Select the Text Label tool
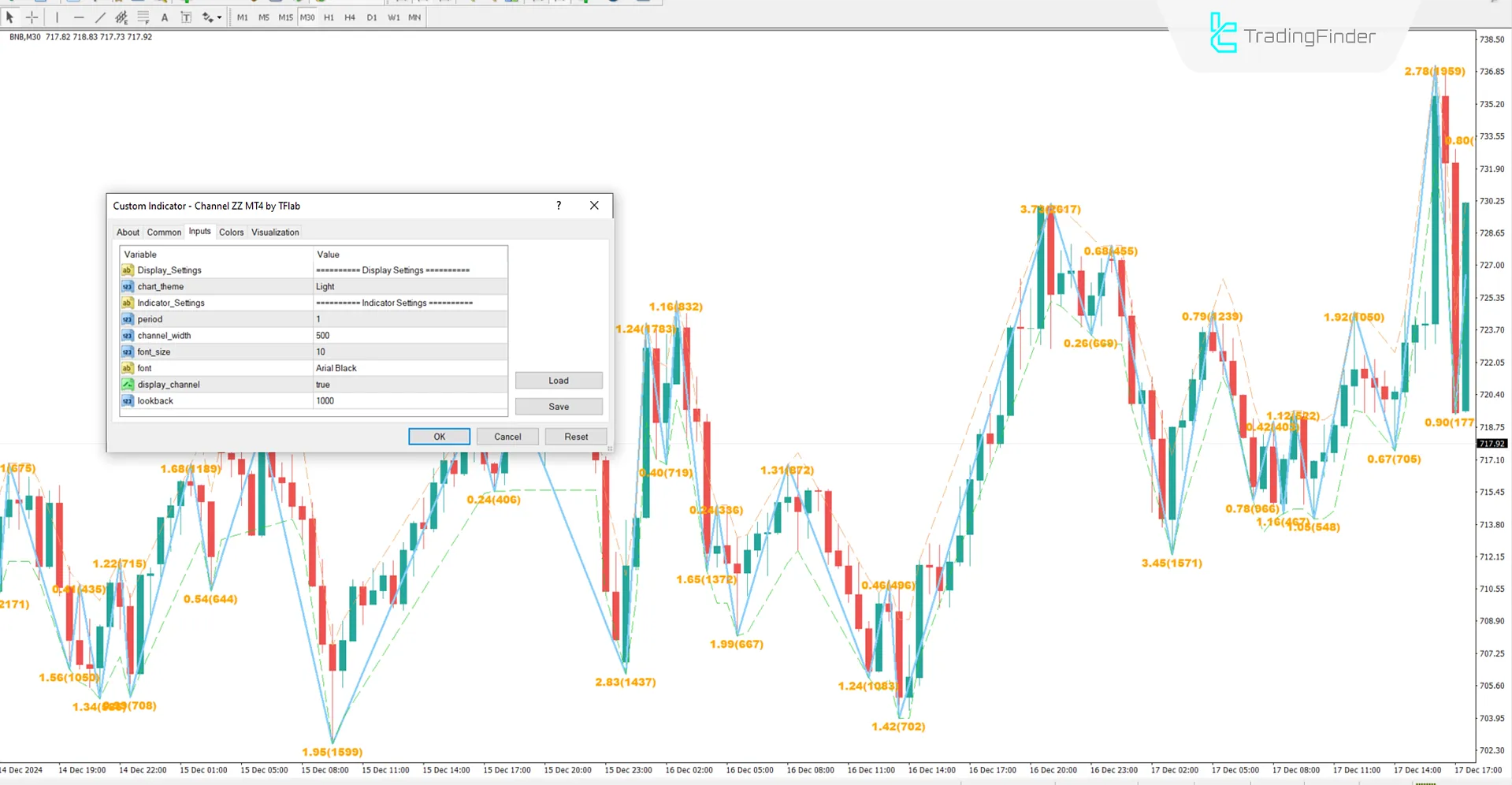 click(186, 17)
